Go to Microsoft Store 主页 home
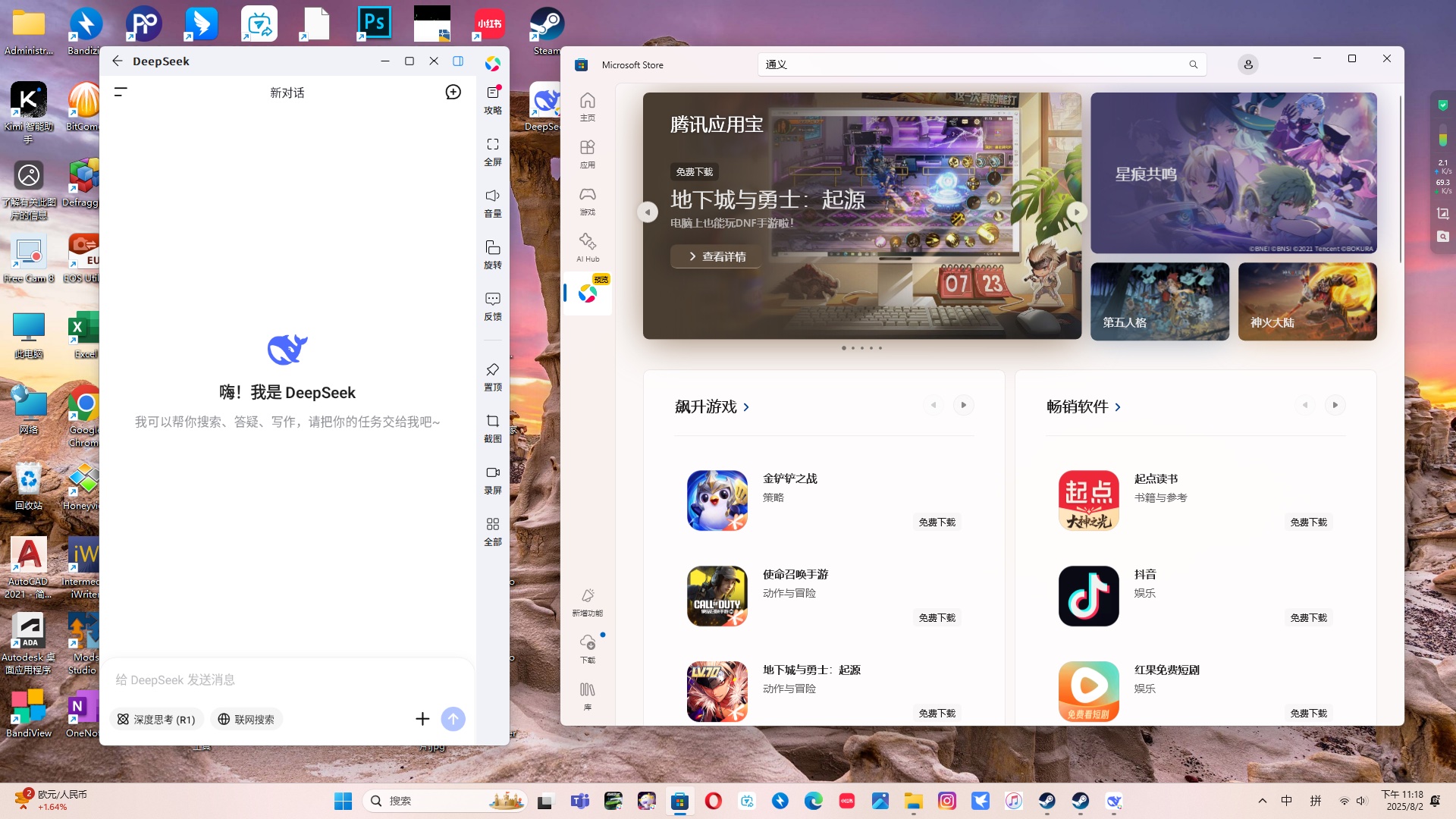 pyautogui.click(x=588, y=107)
